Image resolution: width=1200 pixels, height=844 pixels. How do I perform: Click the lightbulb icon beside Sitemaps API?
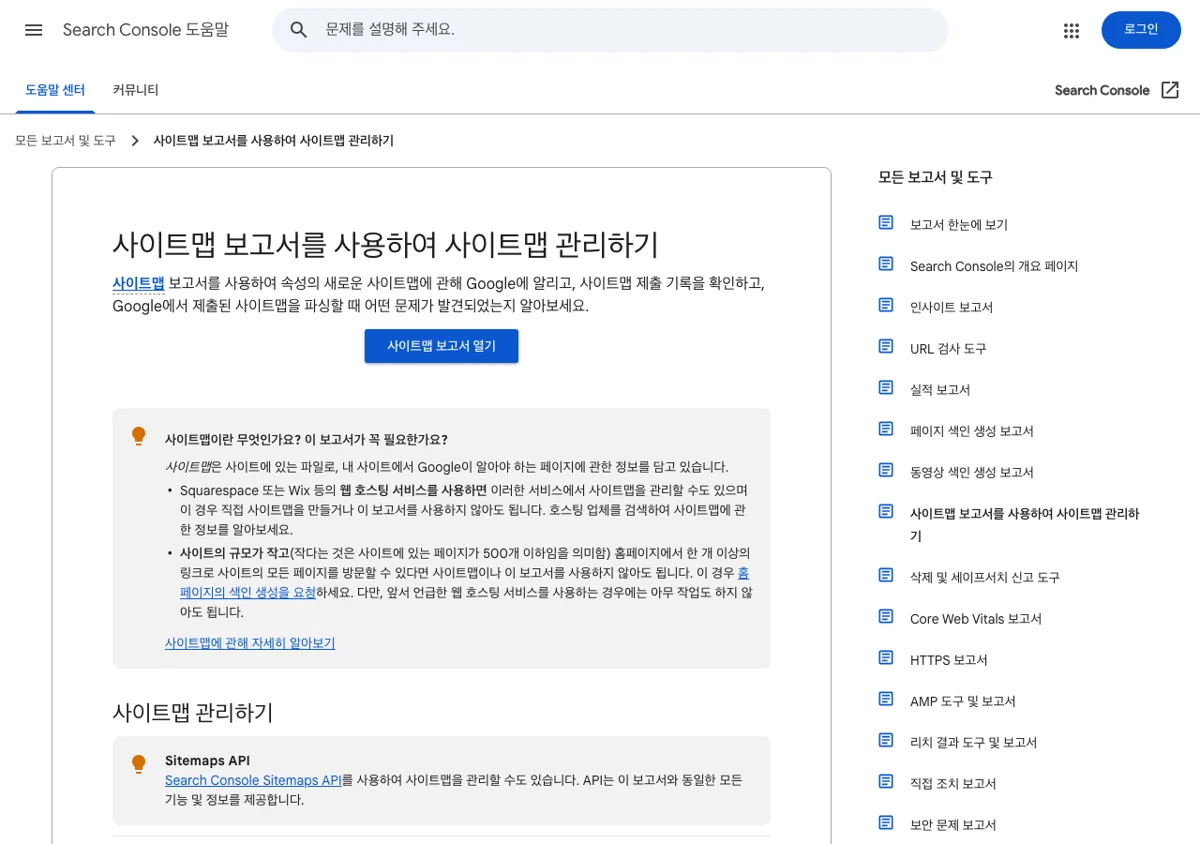point(139,765)
